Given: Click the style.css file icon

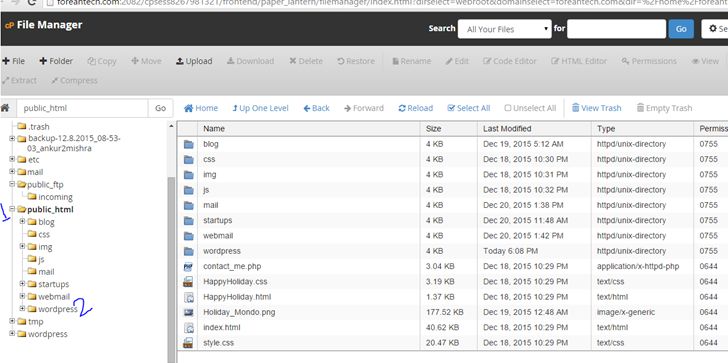Looking at the screenshot, I should point(188,343).
